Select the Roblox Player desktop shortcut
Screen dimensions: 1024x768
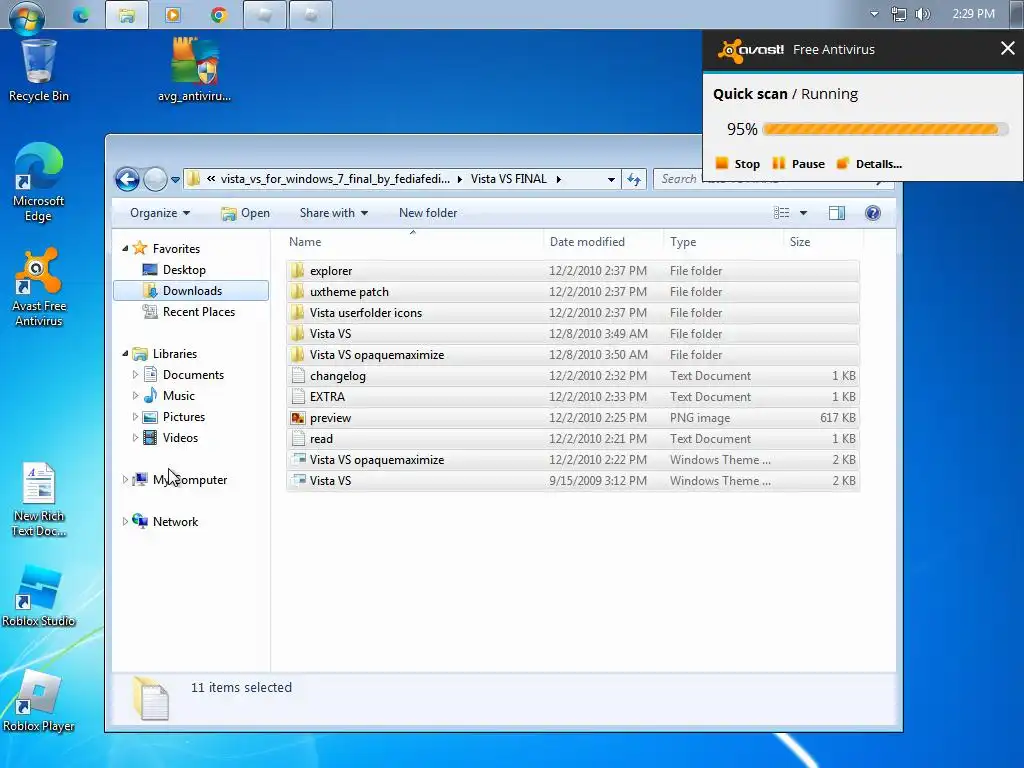point(39,701)
